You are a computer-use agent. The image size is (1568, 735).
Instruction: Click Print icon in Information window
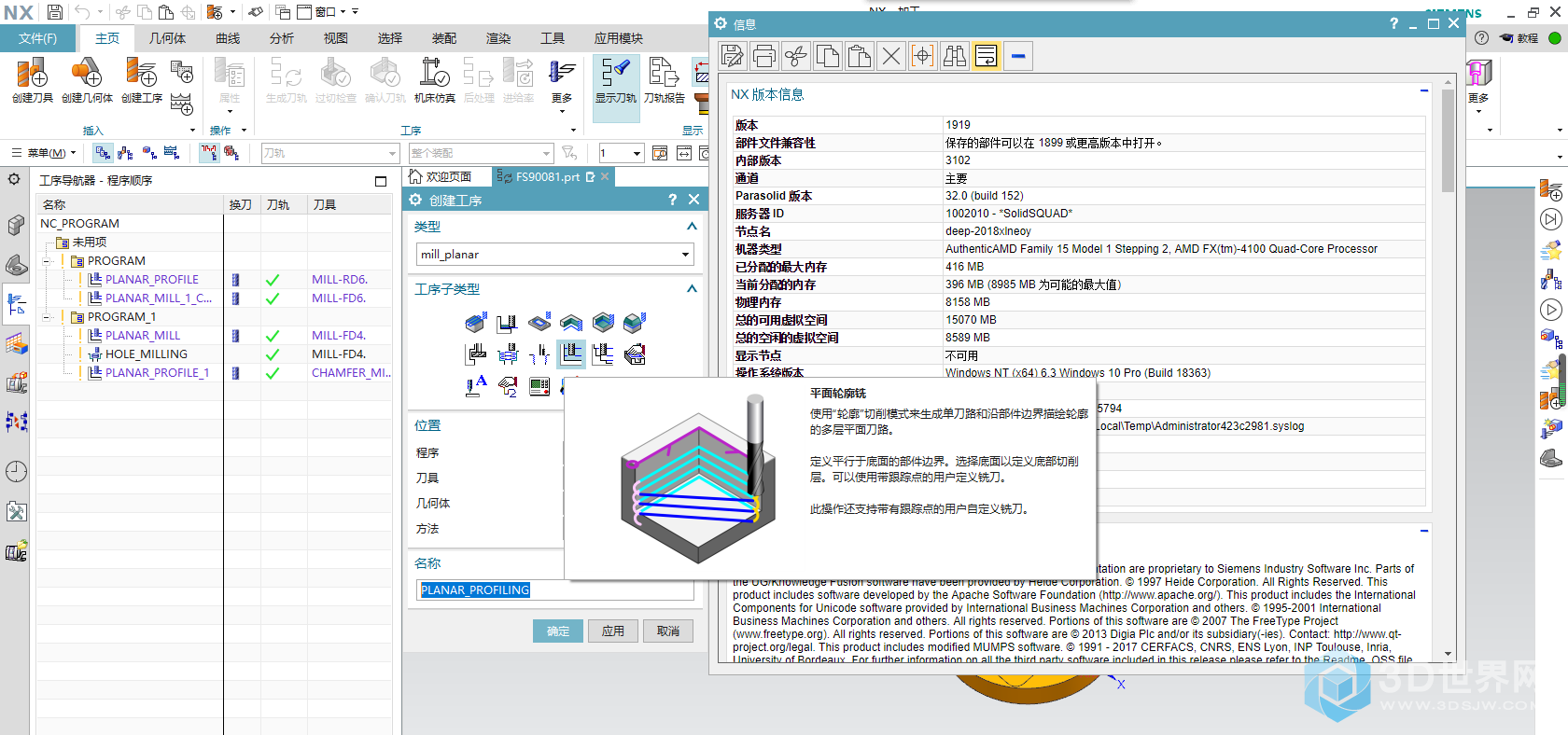(764, 56)
